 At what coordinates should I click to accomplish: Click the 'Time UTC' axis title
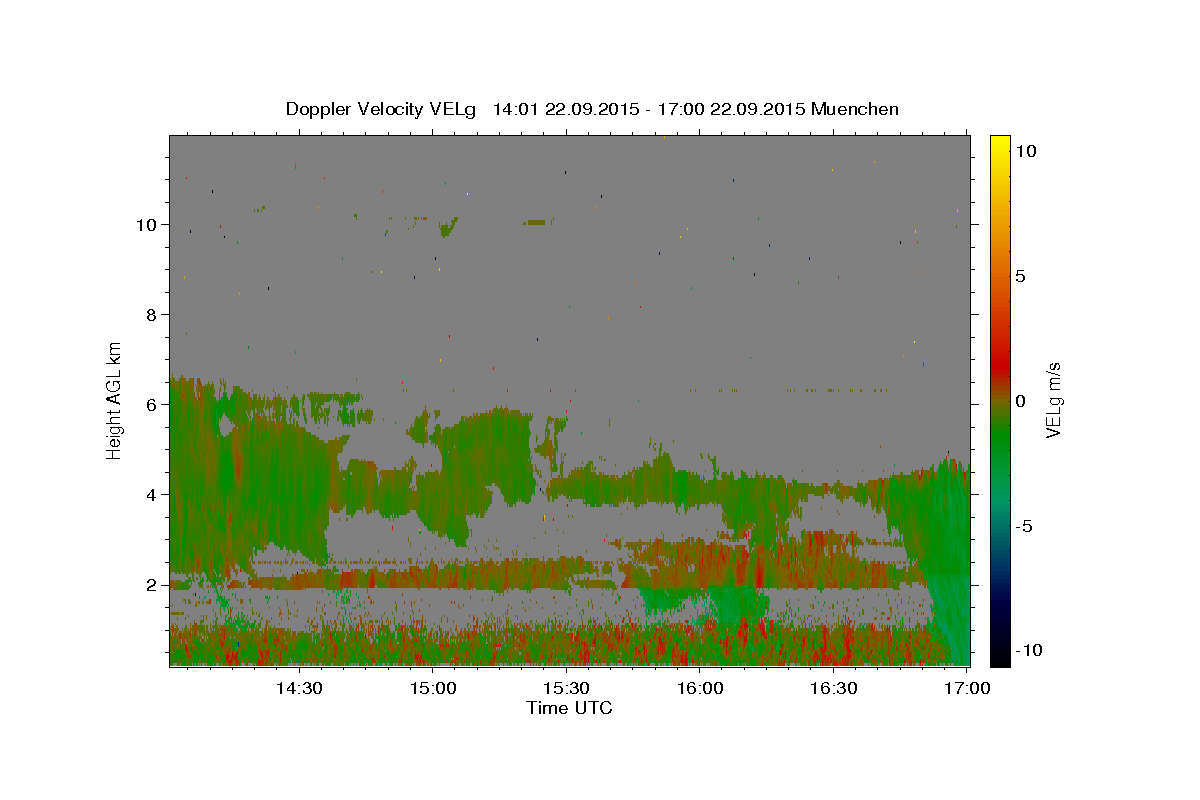[x=569, y=708]
